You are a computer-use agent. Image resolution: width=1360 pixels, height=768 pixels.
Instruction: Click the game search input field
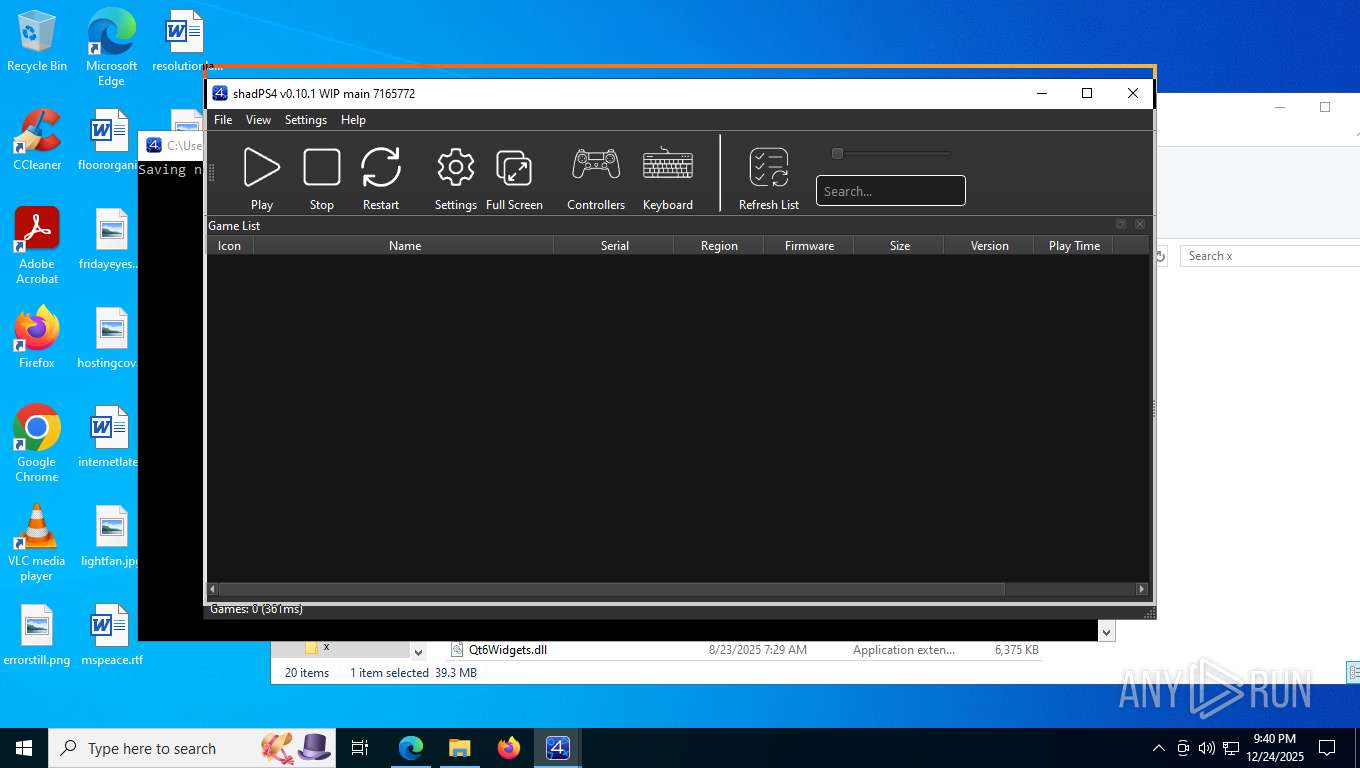pyautogui.click(x=891, y=191)
